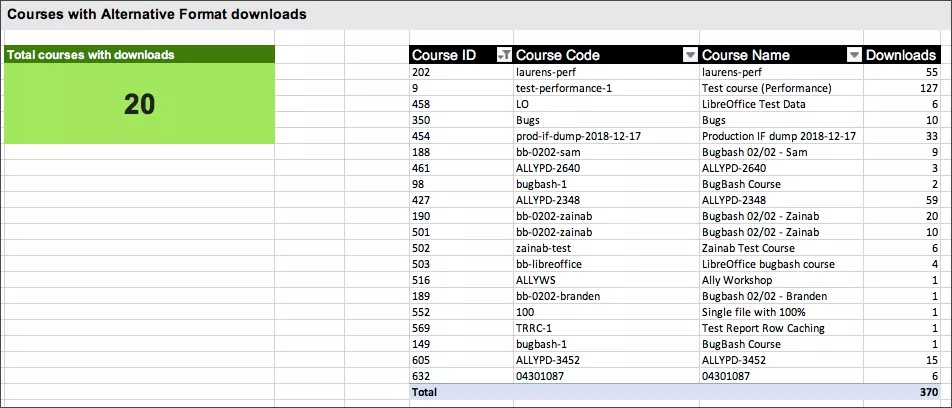Click the 'TRRC-1' course code cell
Image resolution: width=952 pixels, height=408 pixels.
click(x=536, y=328)
